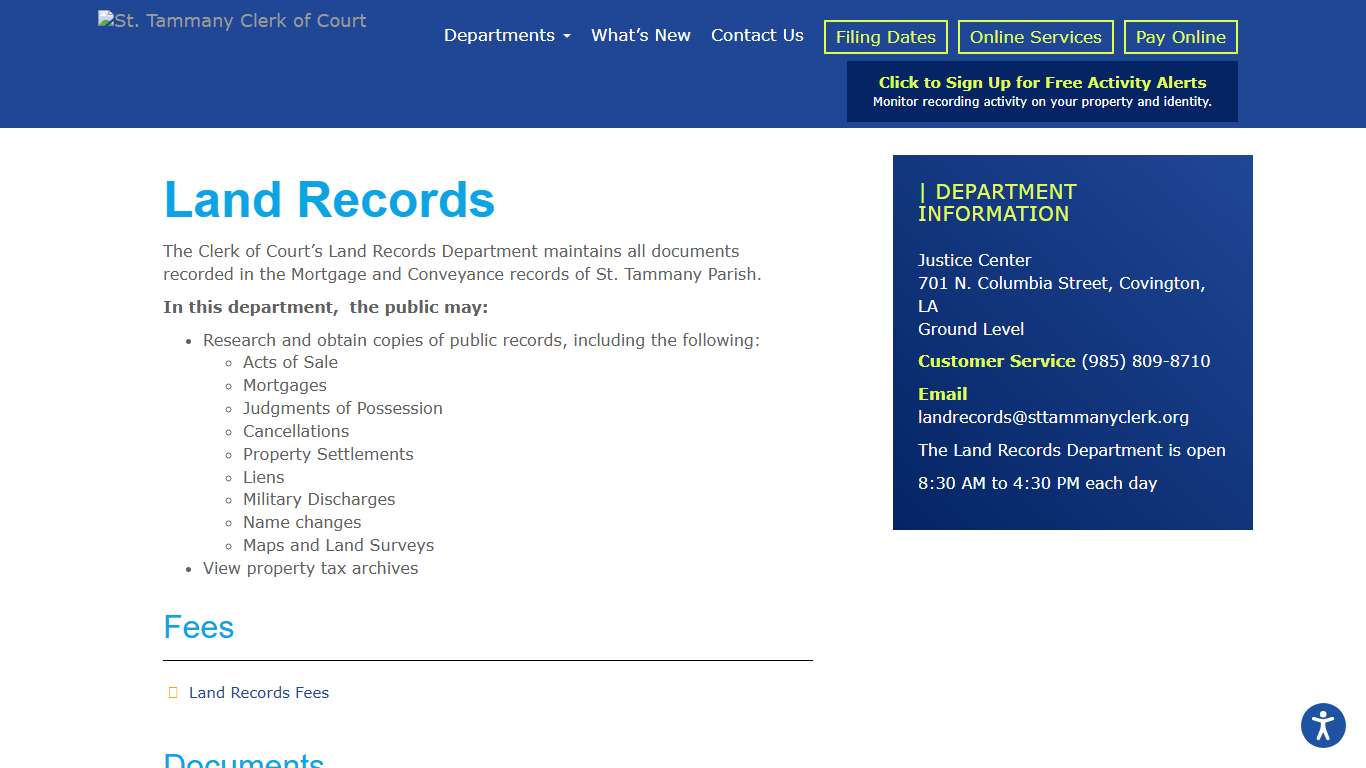This screenshot has width=1366, height=768.
Task: Expand the Departments dropdown
Action: (x=506, y=35)
